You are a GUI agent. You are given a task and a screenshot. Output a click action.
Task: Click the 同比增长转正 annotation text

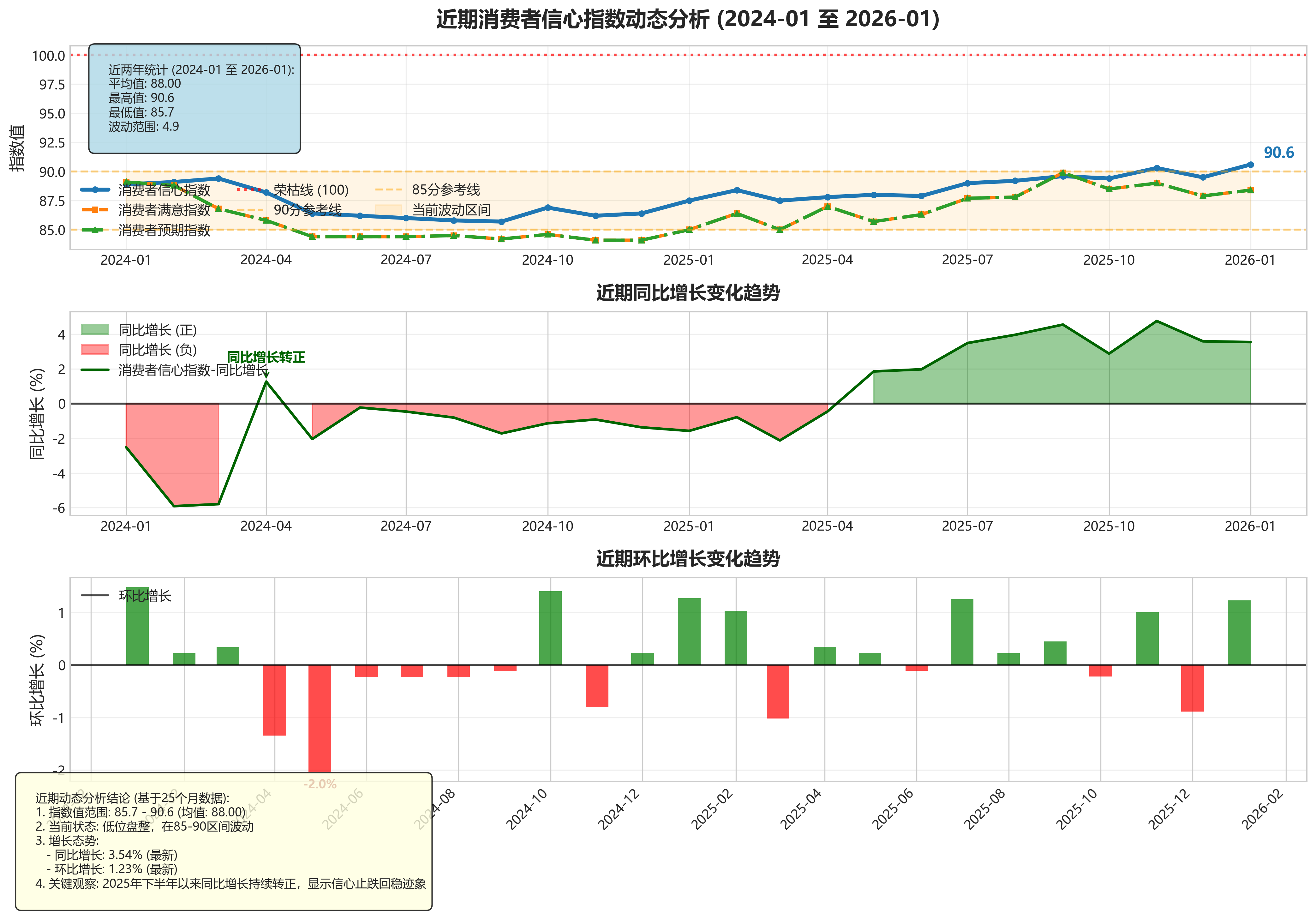tap(266, 357)
